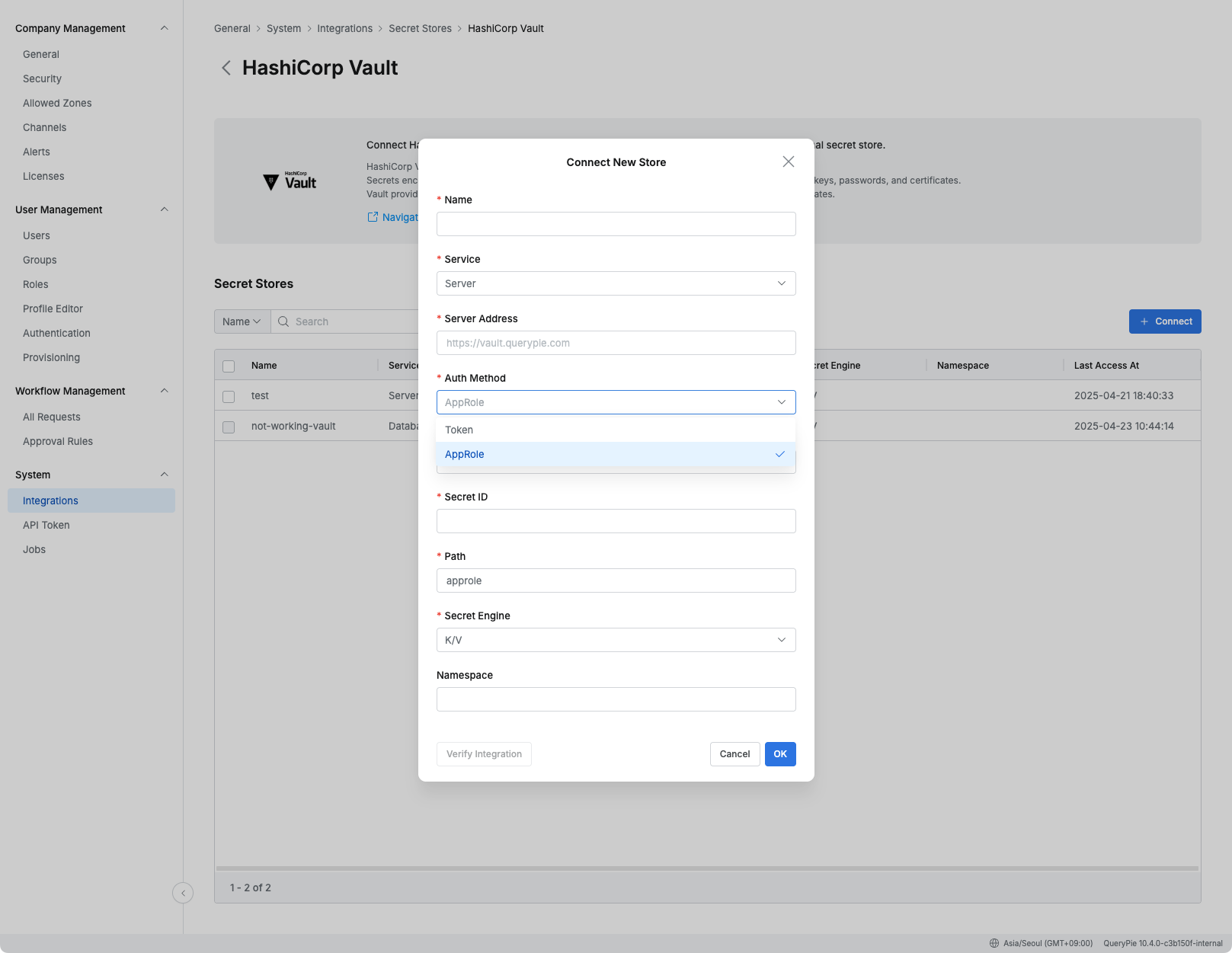Viewport: 1232px width, 953px height.
Task: Click the Verify Integration button
Action: tap(484, 753)
